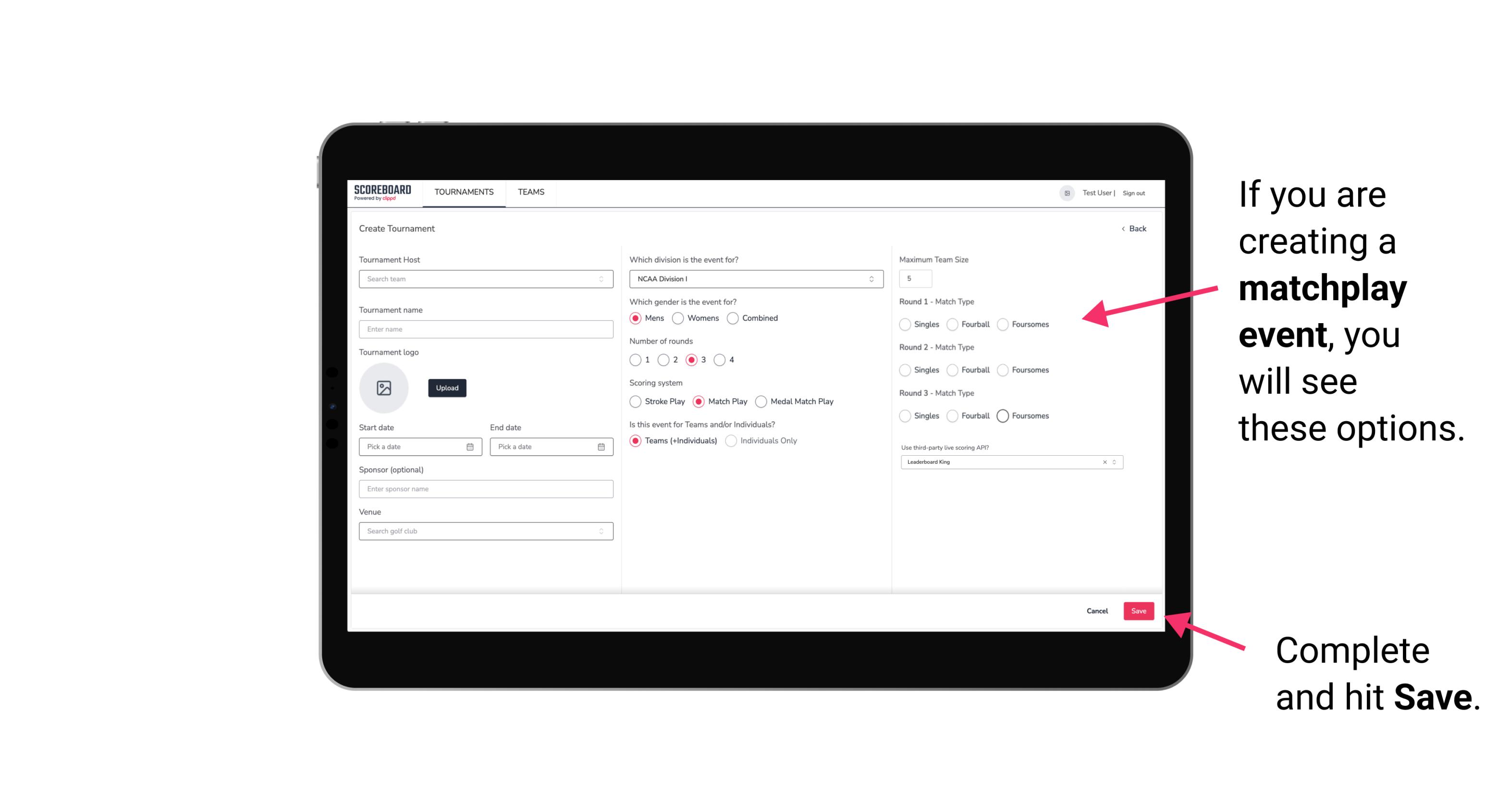Click the Back arrow icon
The image size is (1510, 812).
[x=1123, y=229]
